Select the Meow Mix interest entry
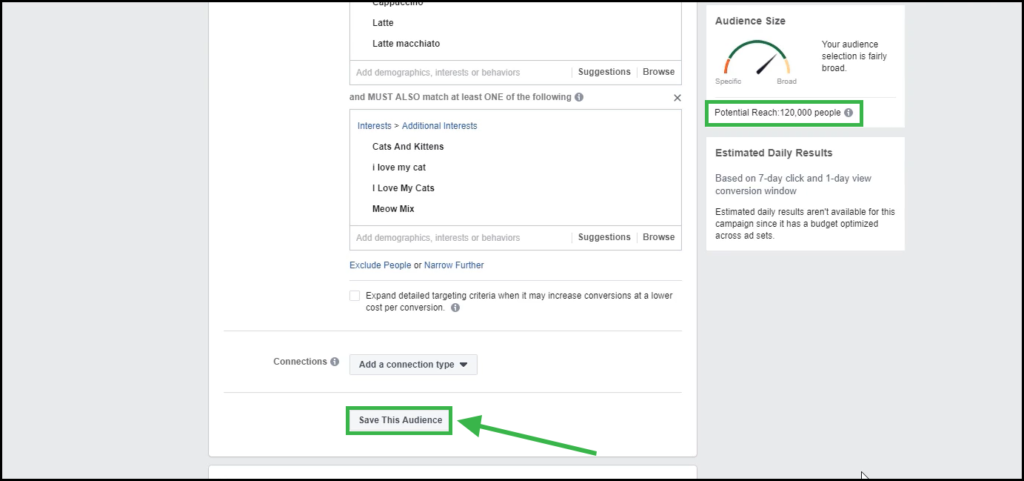1024x481 pixels. pos(393,209)
